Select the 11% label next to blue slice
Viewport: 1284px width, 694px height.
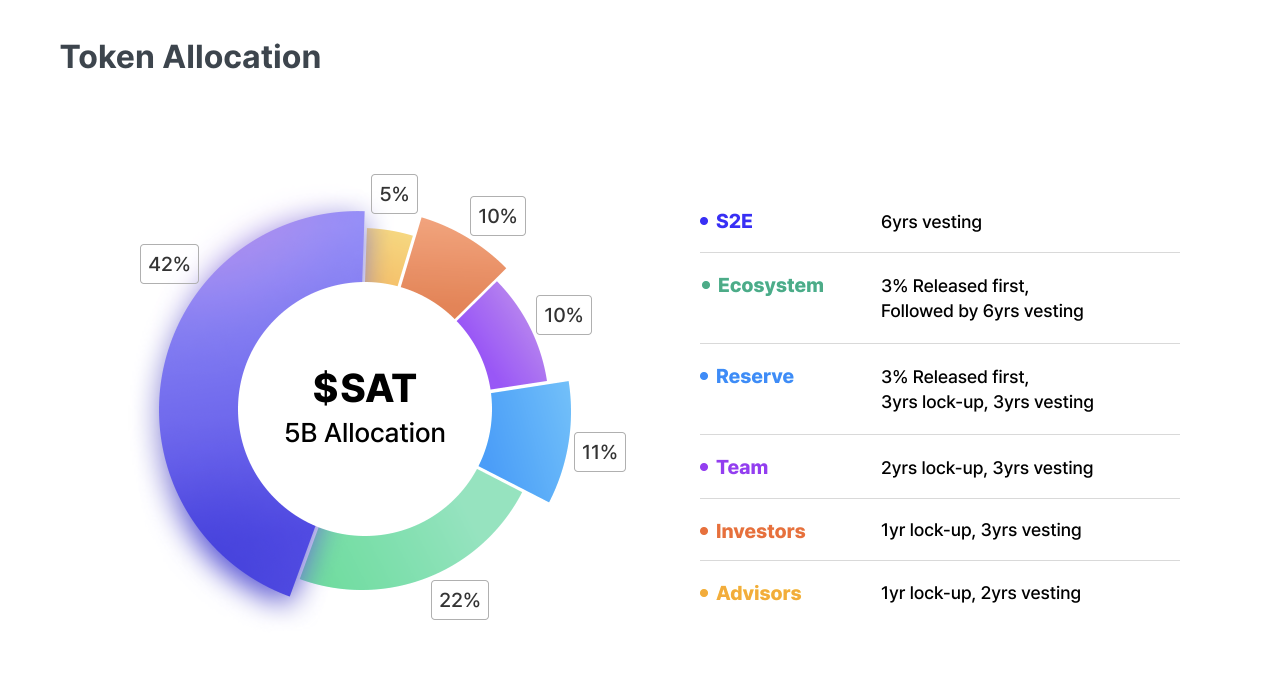(600, 452)
